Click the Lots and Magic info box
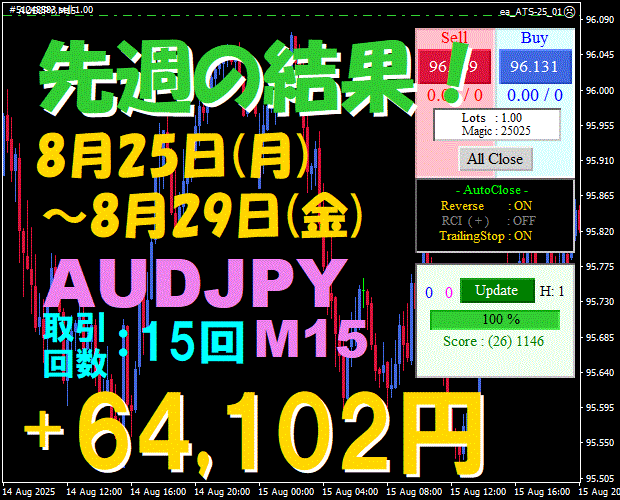 click(x=495, y=124)
